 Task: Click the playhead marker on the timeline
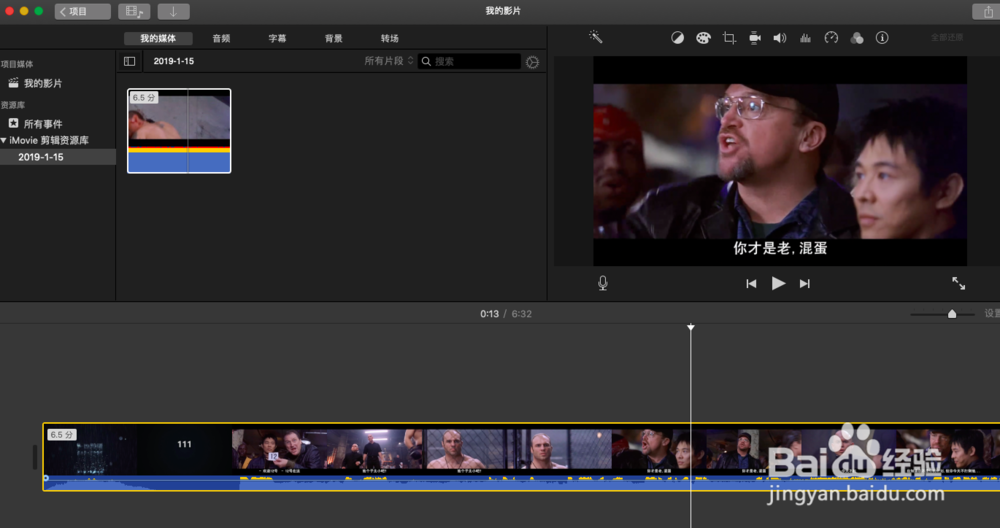[x=691, y=327]
